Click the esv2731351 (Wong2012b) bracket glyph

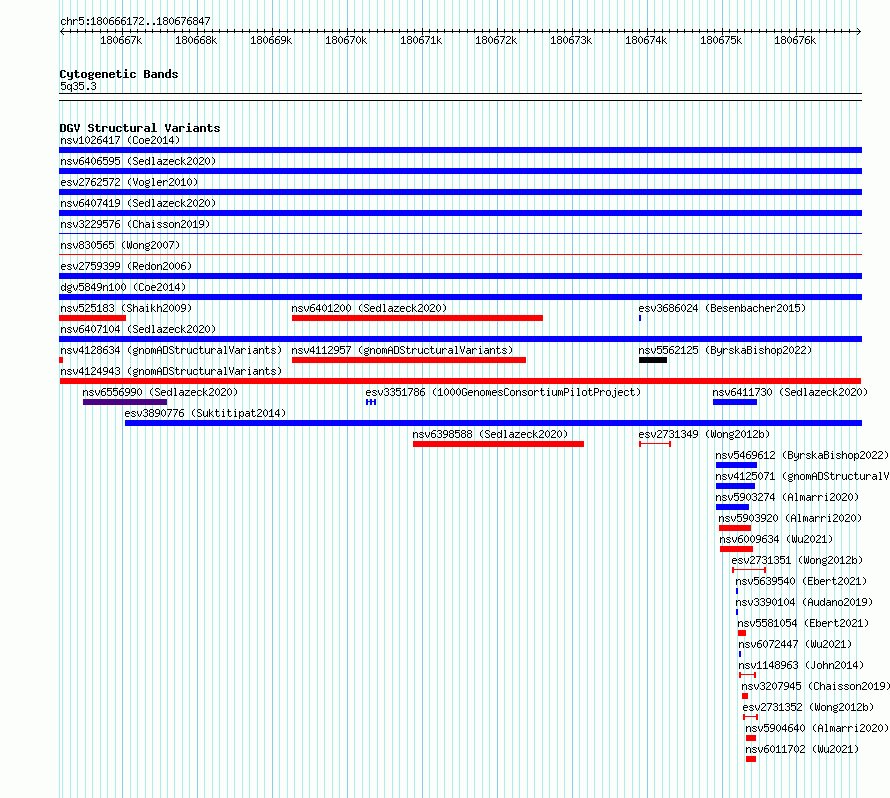pyautogui.click(x=749, y=570)
